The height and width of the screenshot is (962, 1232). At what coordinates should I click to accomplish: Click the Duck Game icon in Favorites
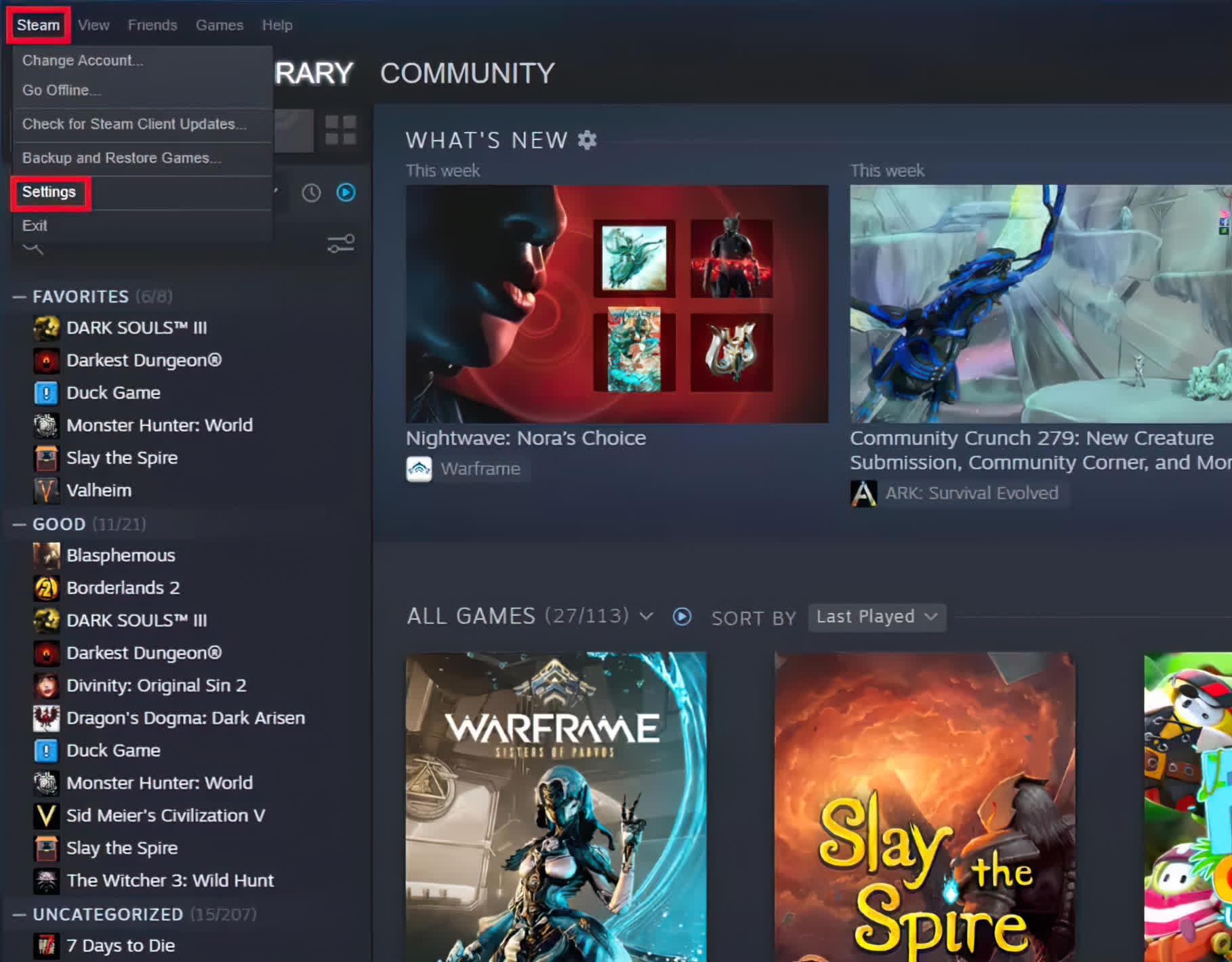pos(46,393)
